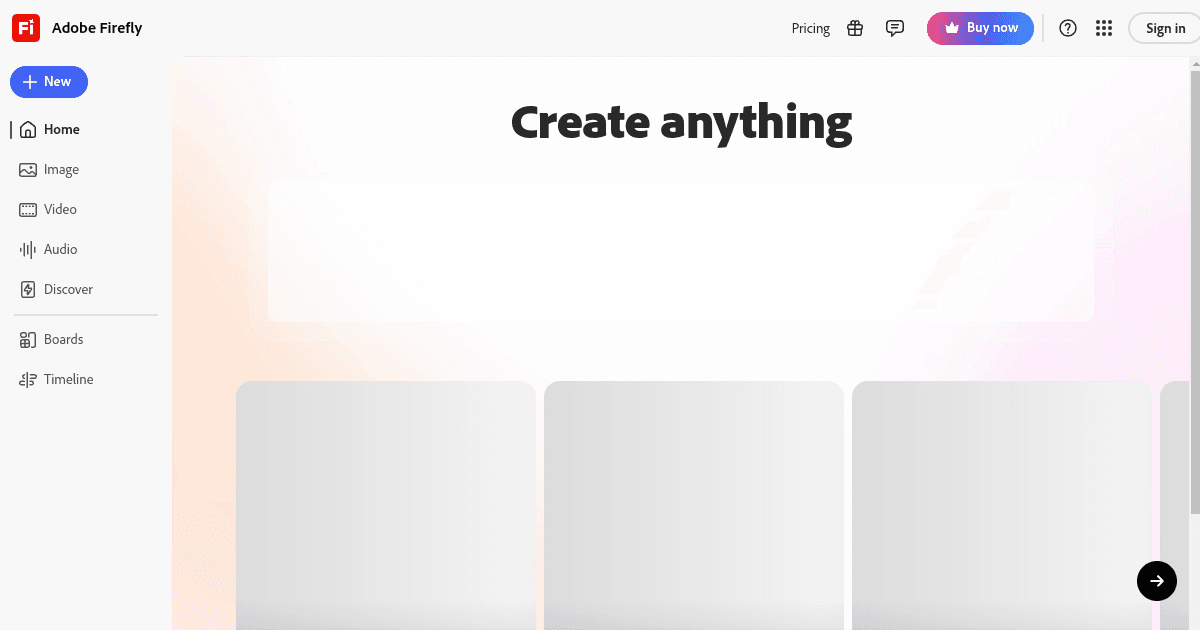Open the Image section
Screen dimensions: 1200x630
[49, 170]
